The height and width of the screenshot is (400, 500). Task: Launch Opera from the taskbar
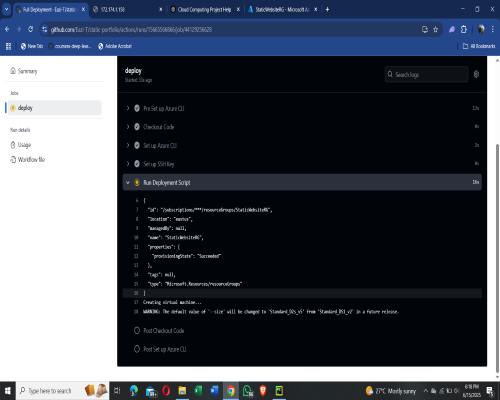(166, 390)
